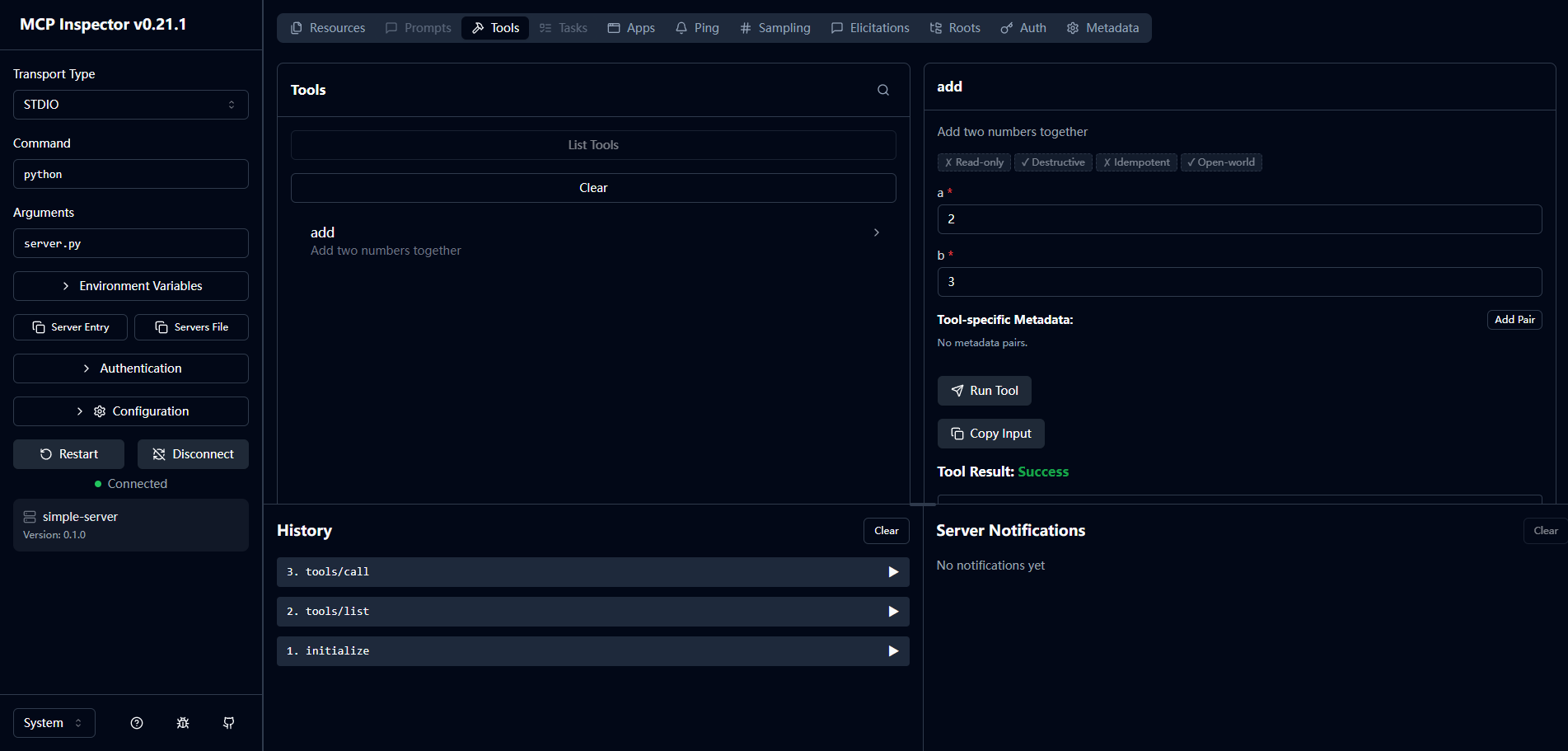
Task: Copy the tool input with Copy Input
Action: 990,434
